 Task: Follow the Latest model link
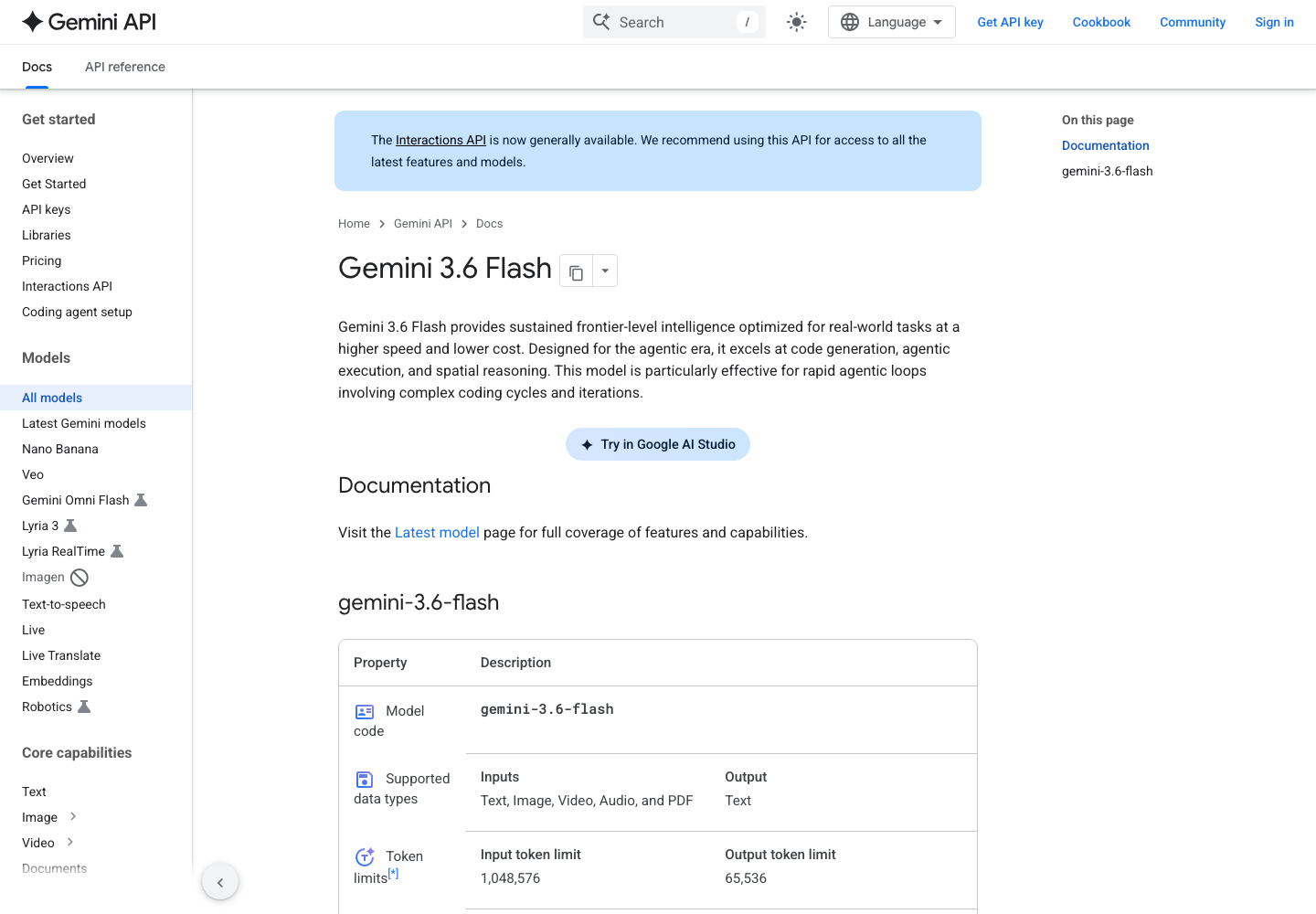click(437, 533)
